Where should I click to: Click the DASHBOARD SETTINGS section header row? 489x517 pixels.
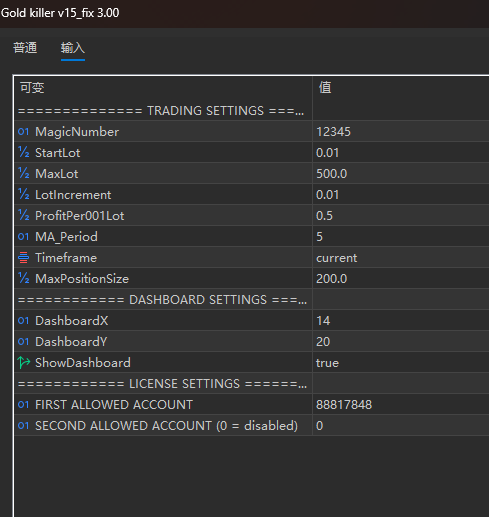coord(163,300)
